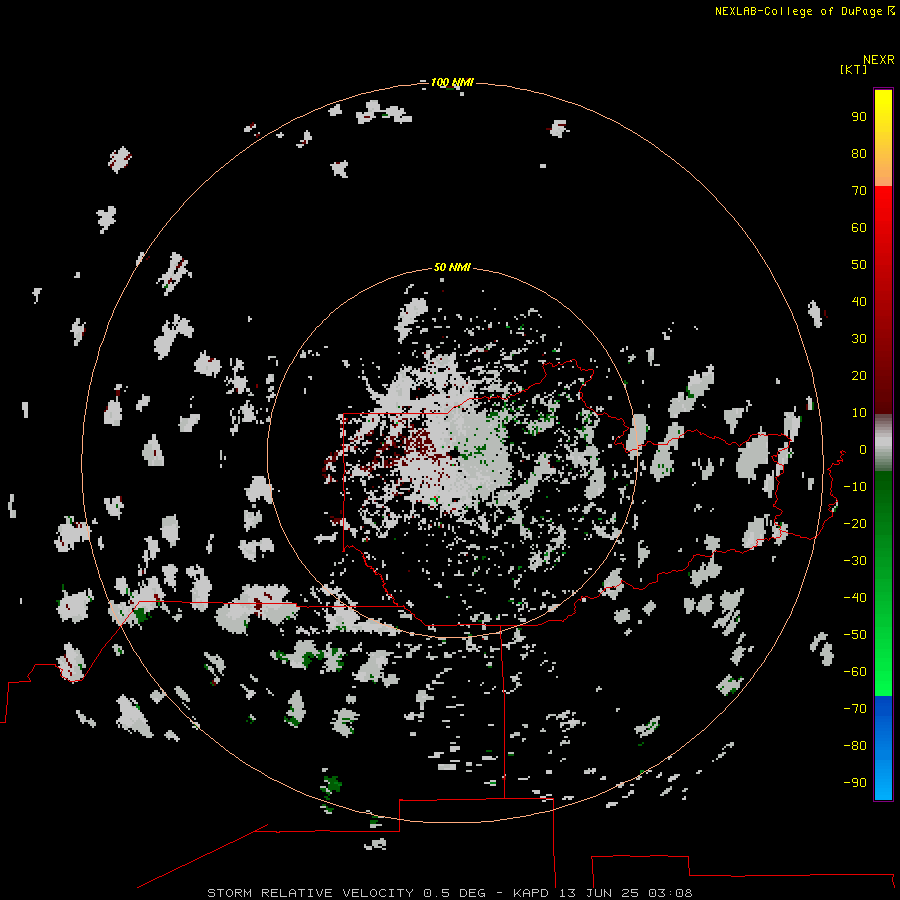Select the 50 NMI range ring label

(452, 267)
